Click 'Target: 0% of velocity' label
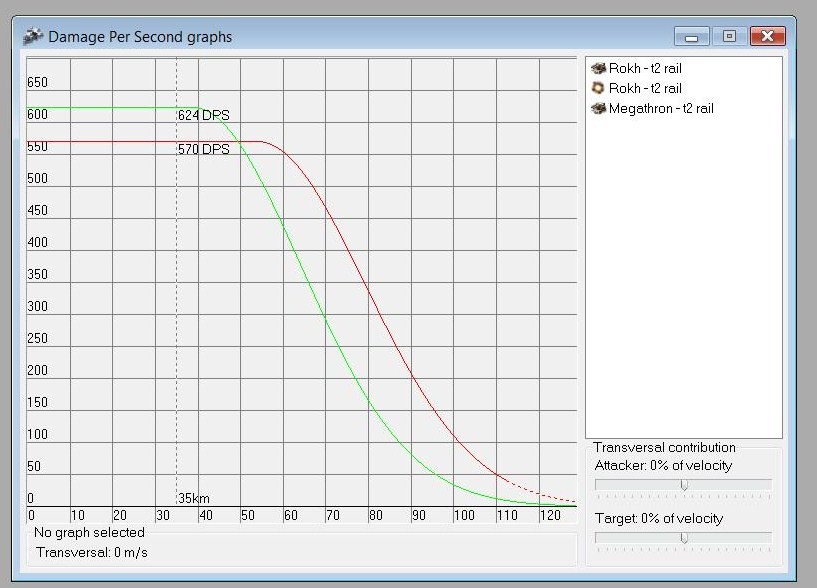 659,519
